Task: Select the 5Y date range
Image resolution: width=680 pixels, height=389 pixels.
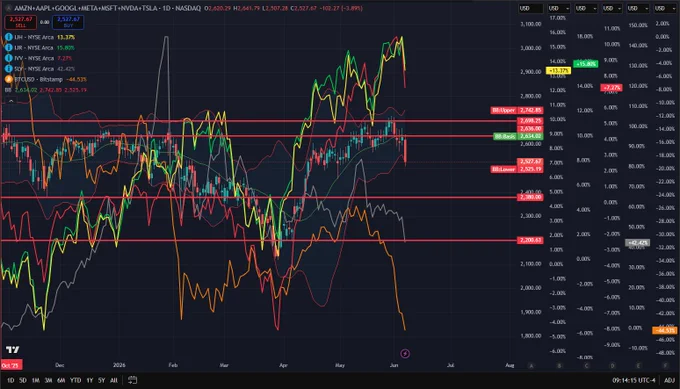Action: point(101,380)
